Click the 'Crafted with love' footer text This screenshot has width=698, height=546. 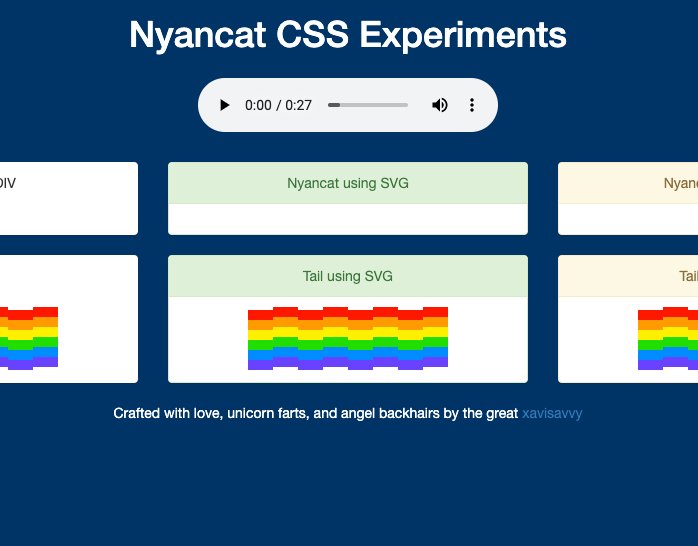[316, 413]
